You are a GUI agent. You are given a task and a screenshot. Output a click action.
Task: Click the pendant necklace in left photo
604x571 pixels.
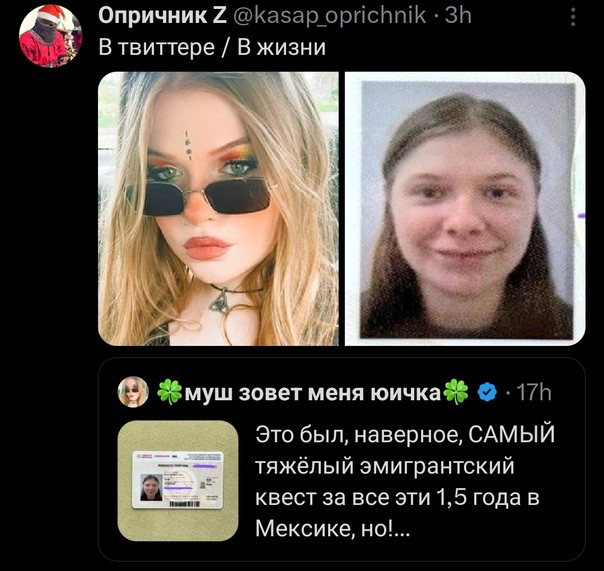(219, 302)
